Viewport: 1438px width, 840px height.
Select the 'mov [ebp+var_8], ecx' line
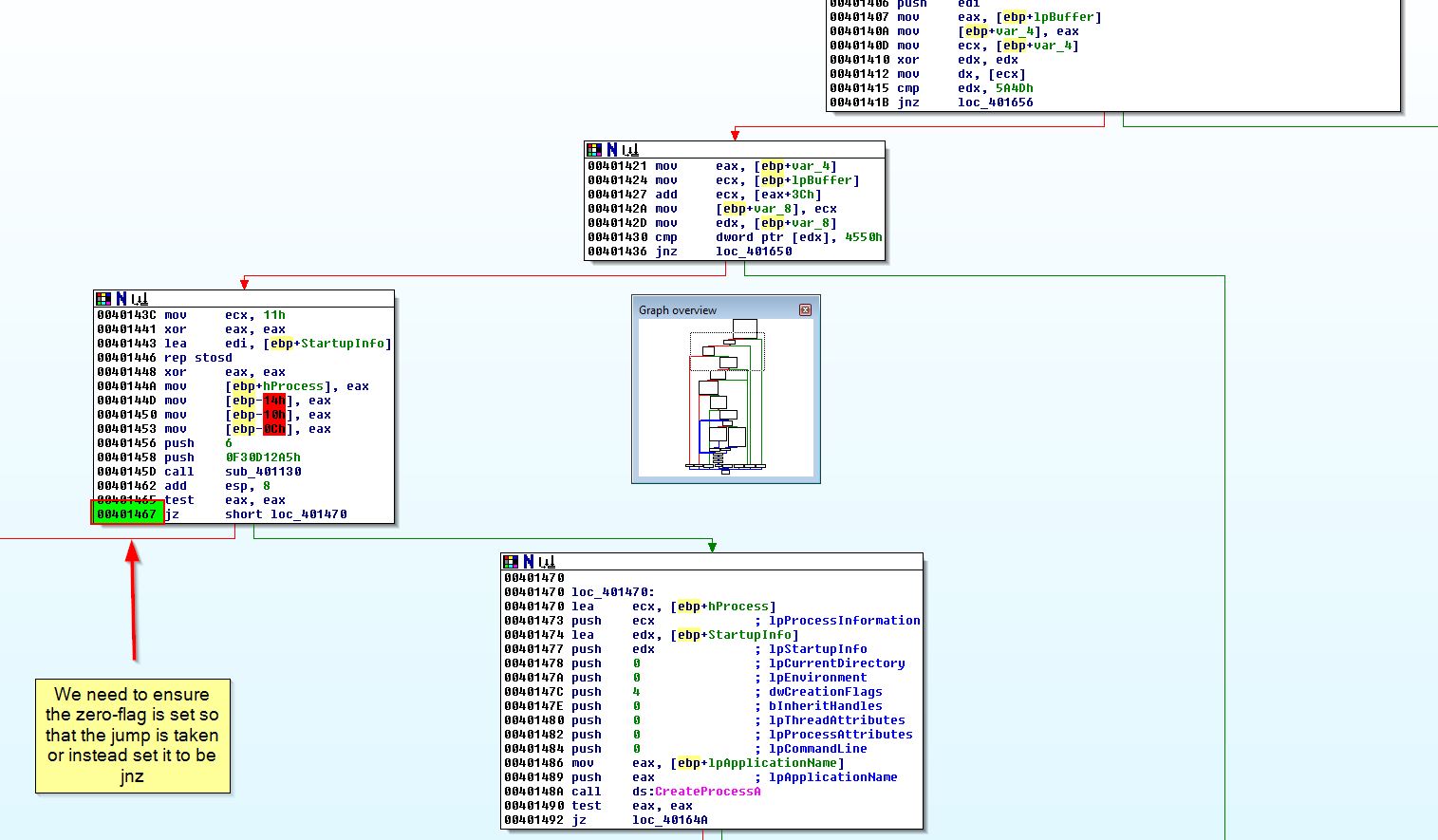pyautogui.click(x=712, y=209)
